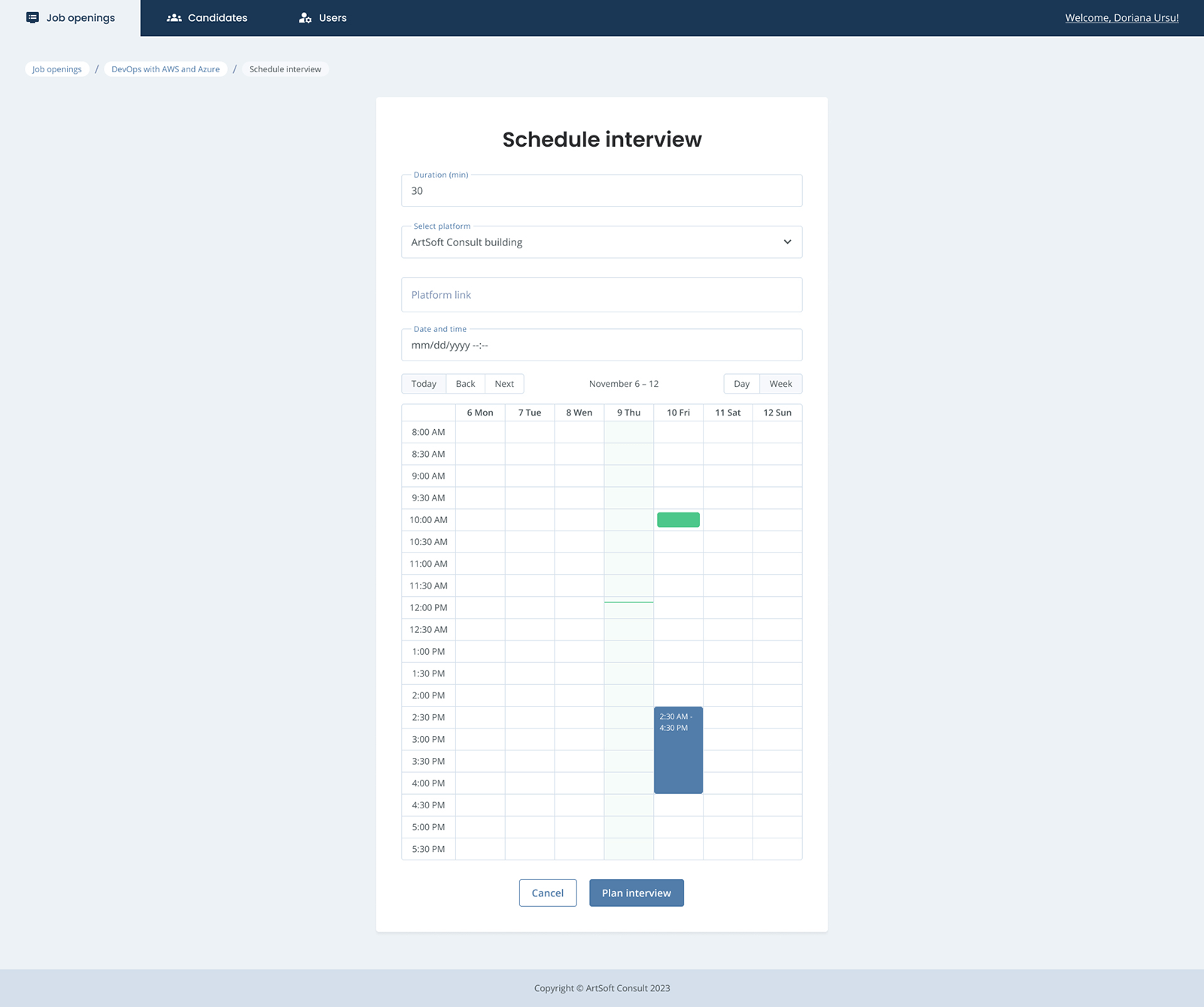Jump calendar to Today
Screen dimensions: 1204x1007
(x=424, y=384)
